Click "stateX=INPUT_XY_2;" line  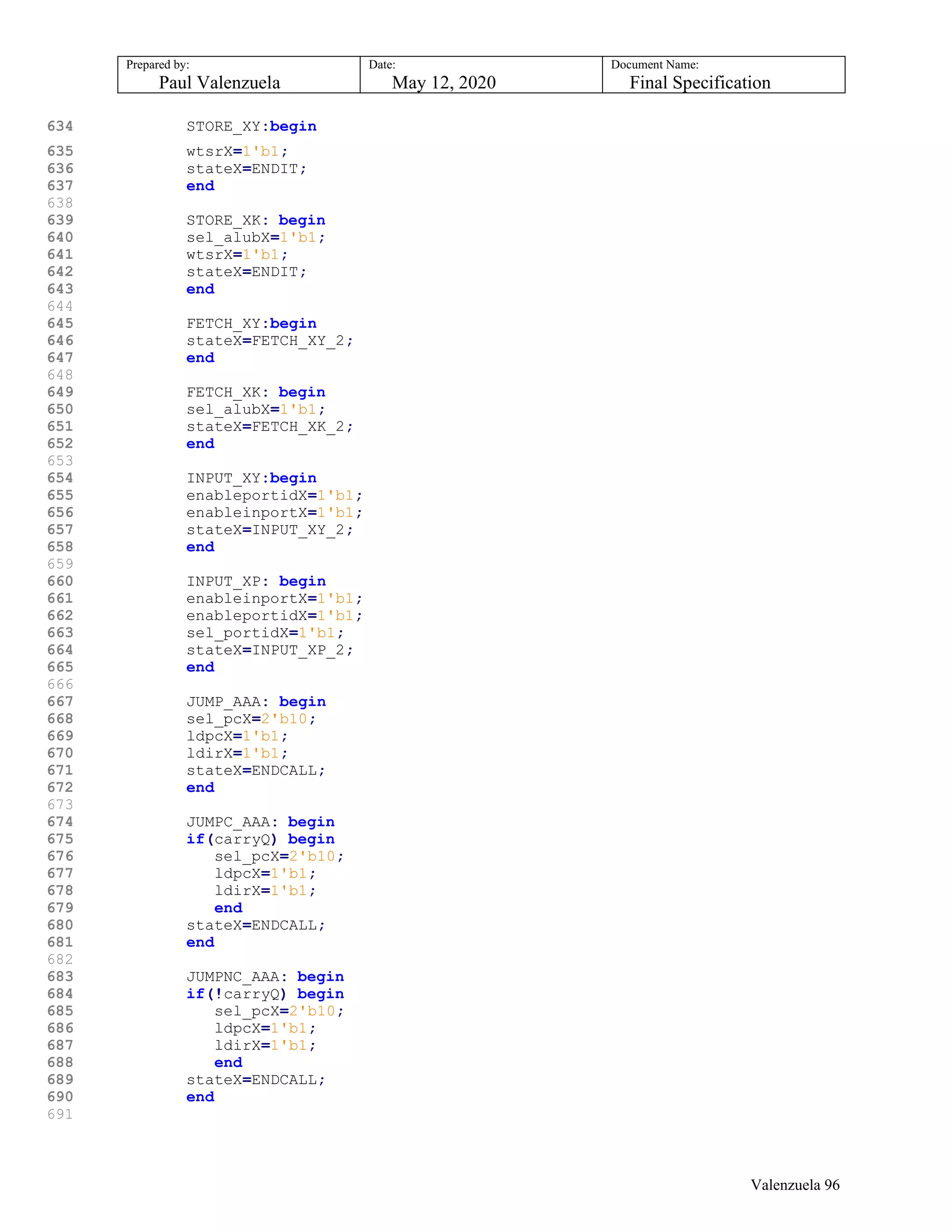click(x=270, y=530)
